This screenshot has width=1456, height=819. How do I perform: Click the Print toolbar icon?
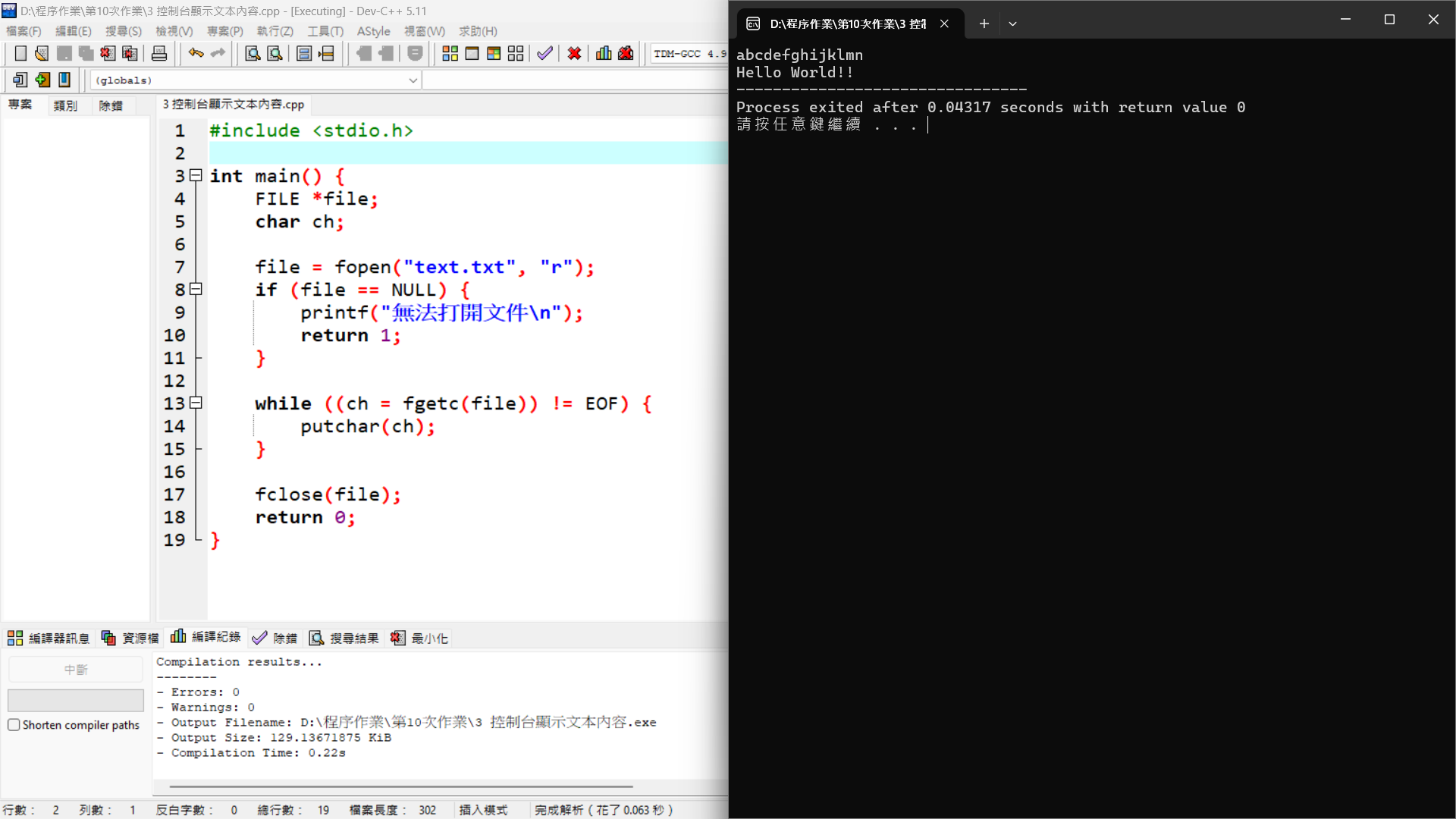159,53
